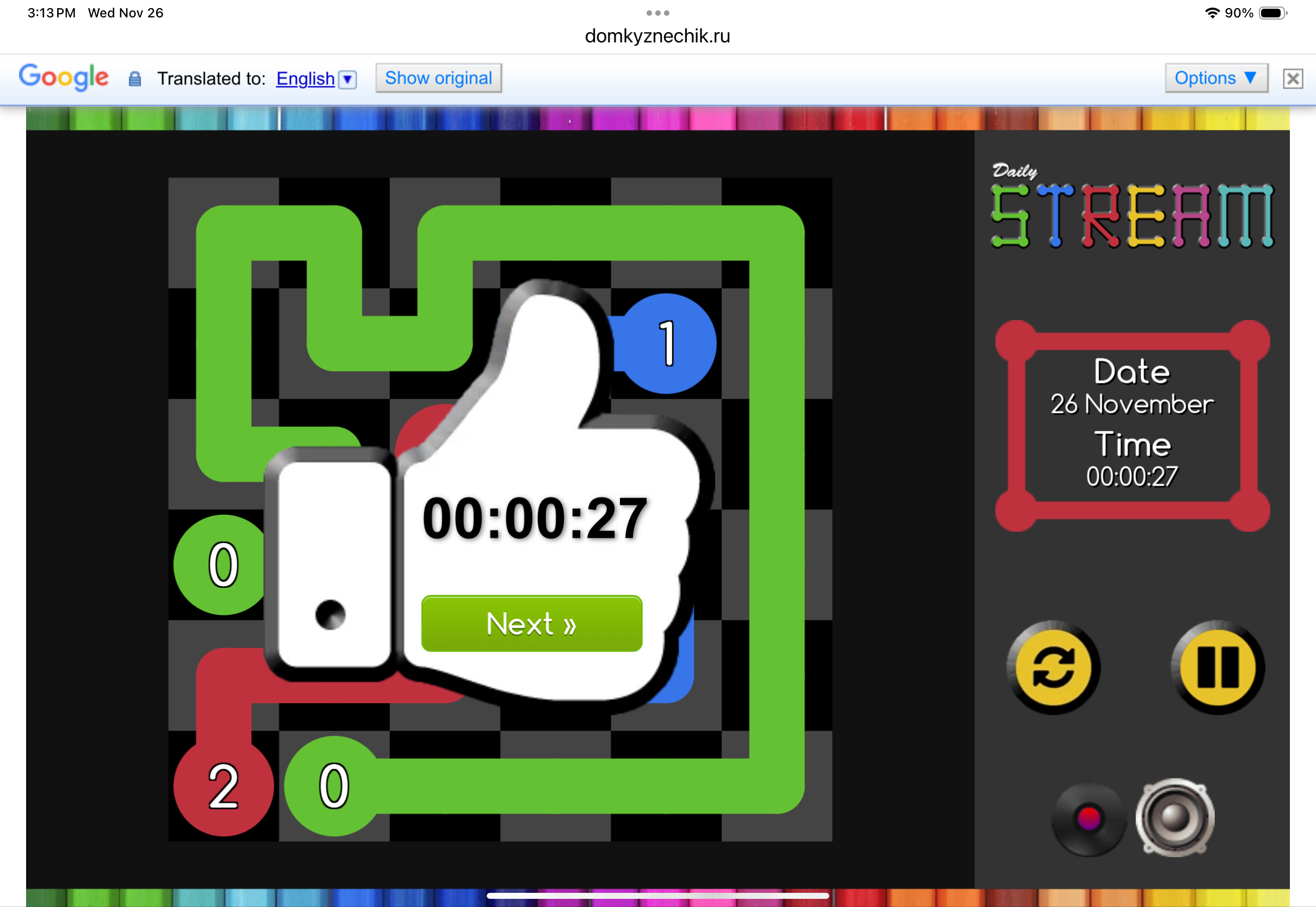This screenshot has width=1316, height=907.
Task: Close the Google Translate bar
Action: (1293, 78)
